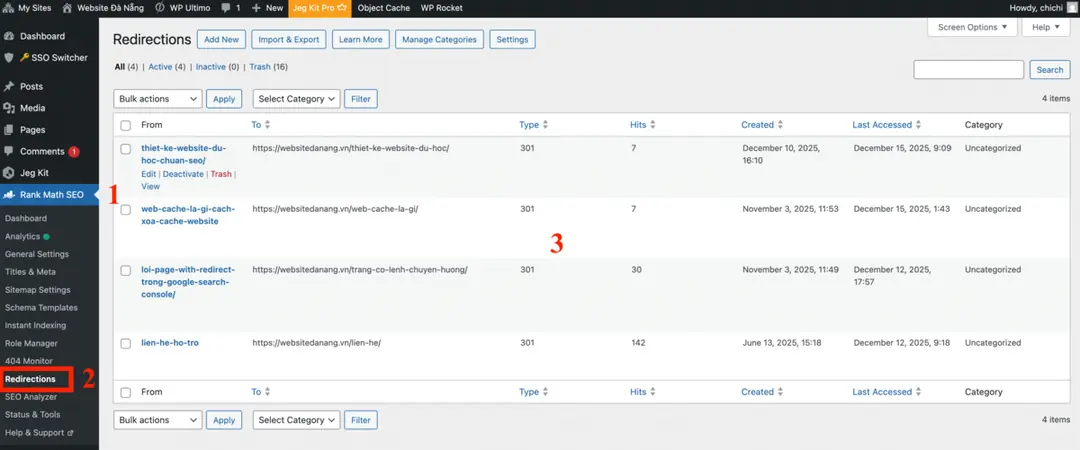Click the Media icon in sidebar

[9, 108]
